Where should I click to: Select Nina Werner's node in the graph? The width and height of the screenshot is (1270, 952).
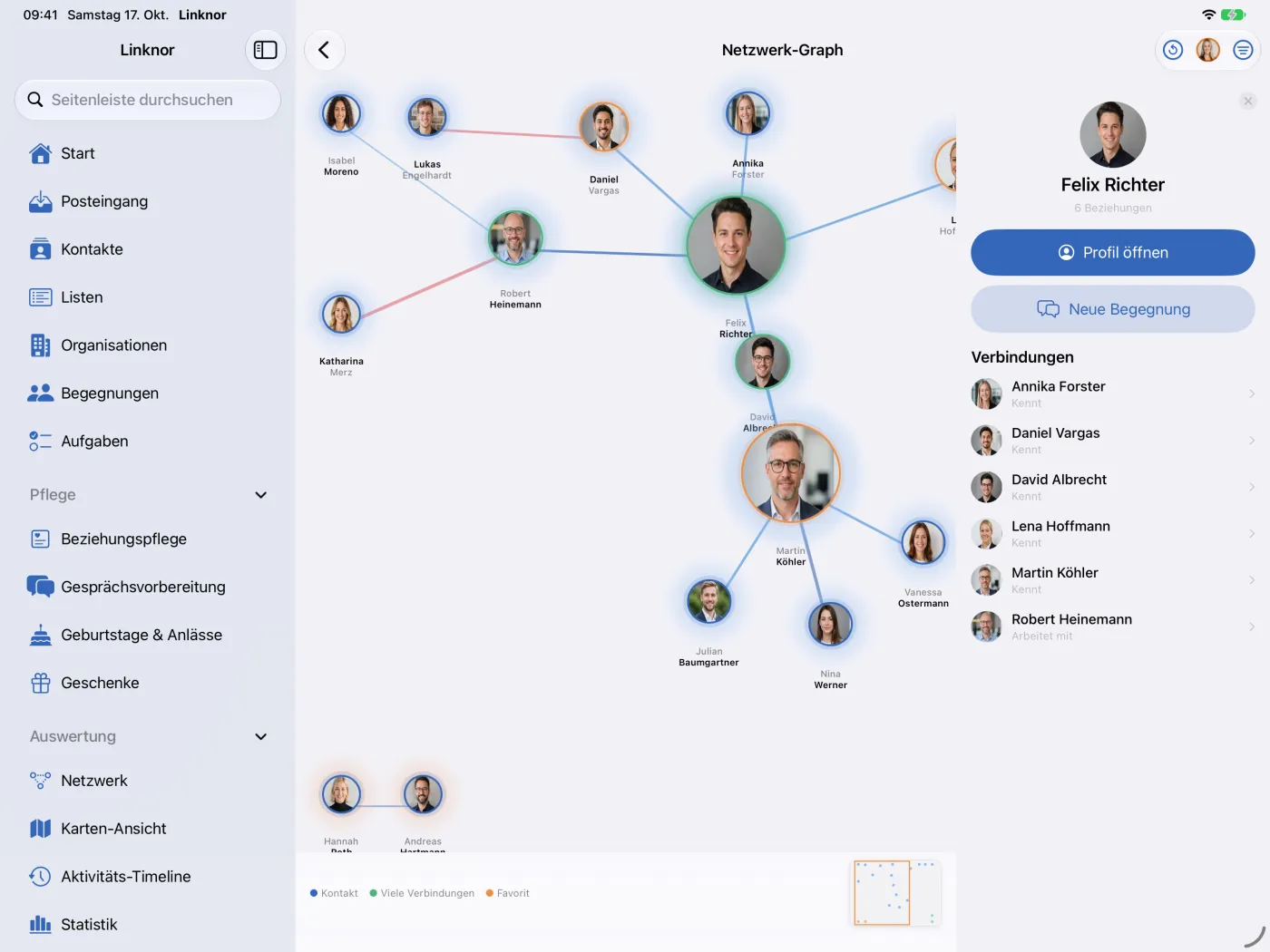tap(830, 625)
